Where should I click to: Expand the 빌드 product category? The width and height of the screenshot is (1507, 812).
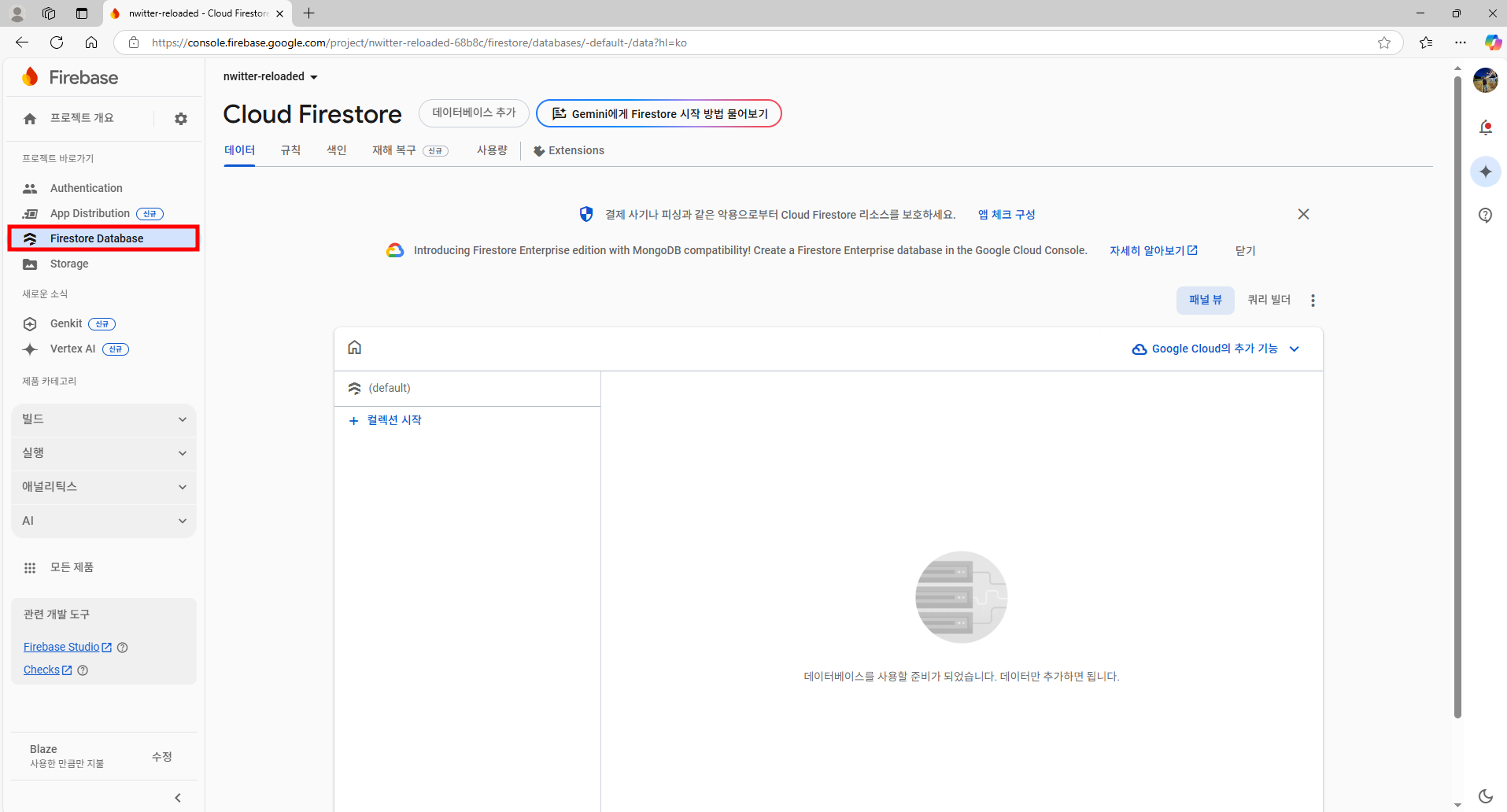[x=104, y=419]
